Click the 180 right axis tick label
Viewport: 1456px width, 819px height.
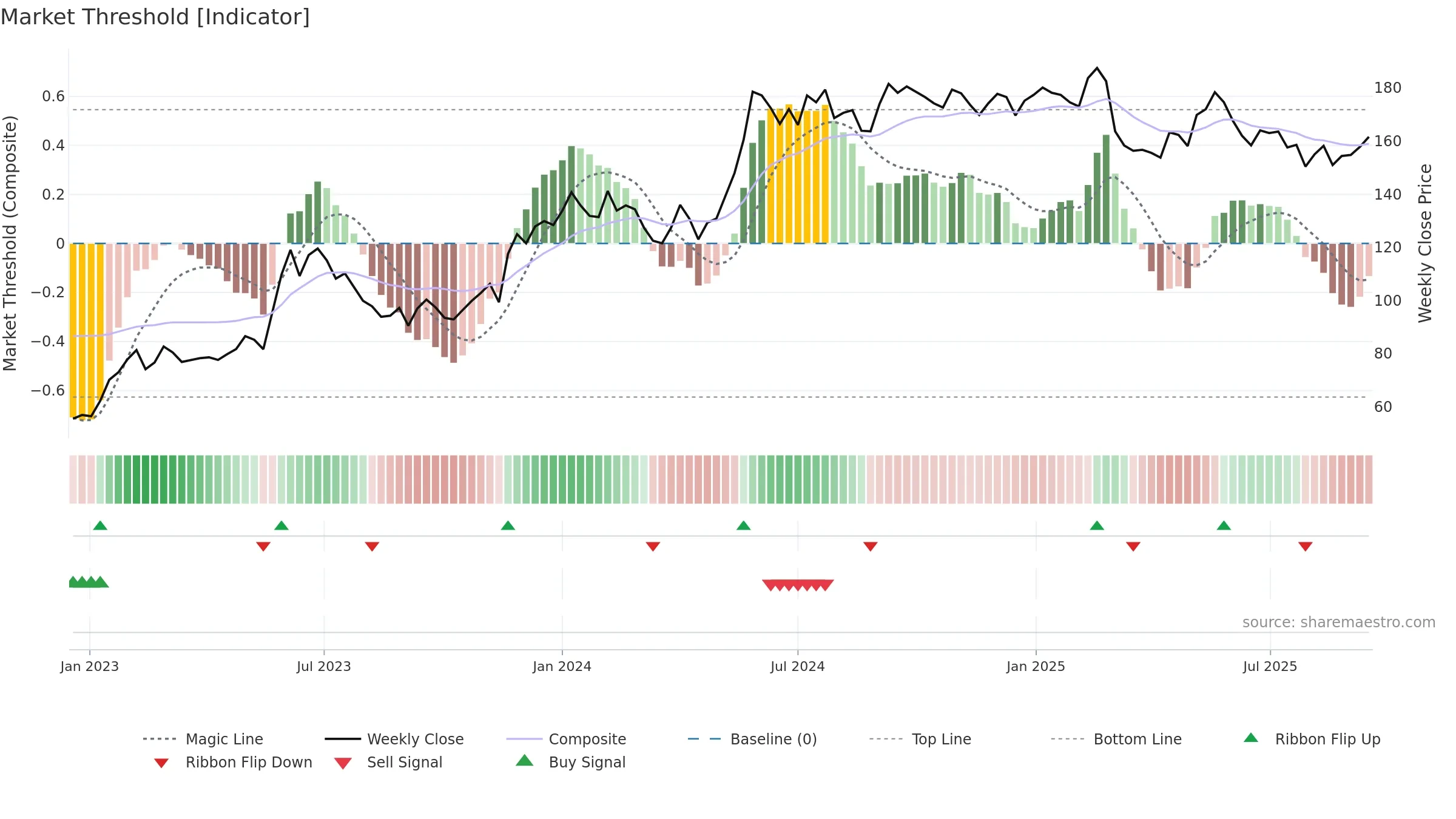tap(1388, 88)
